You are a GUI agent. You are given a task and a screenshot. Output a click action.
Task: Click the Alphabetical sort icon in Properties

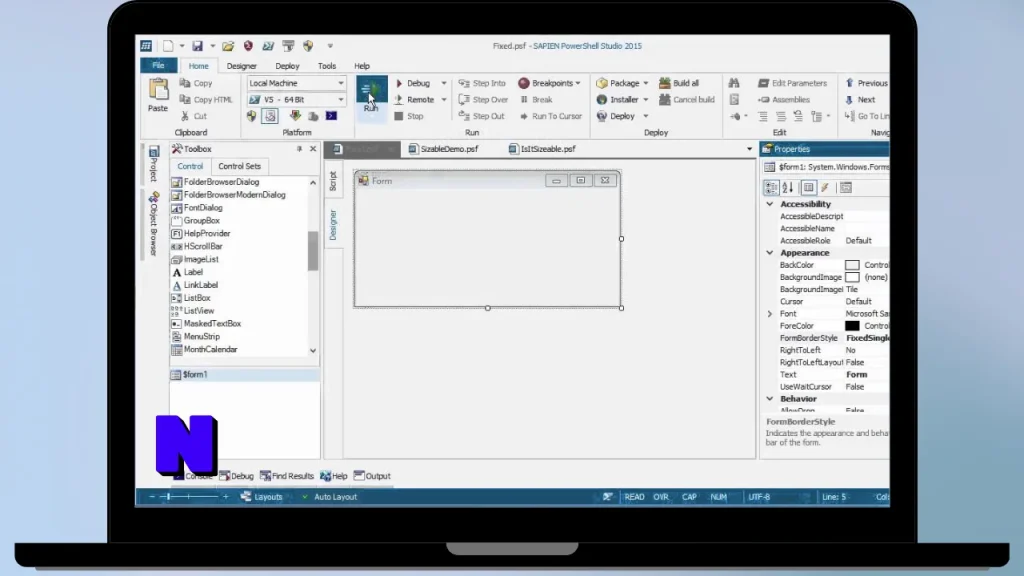coord(788,188)
